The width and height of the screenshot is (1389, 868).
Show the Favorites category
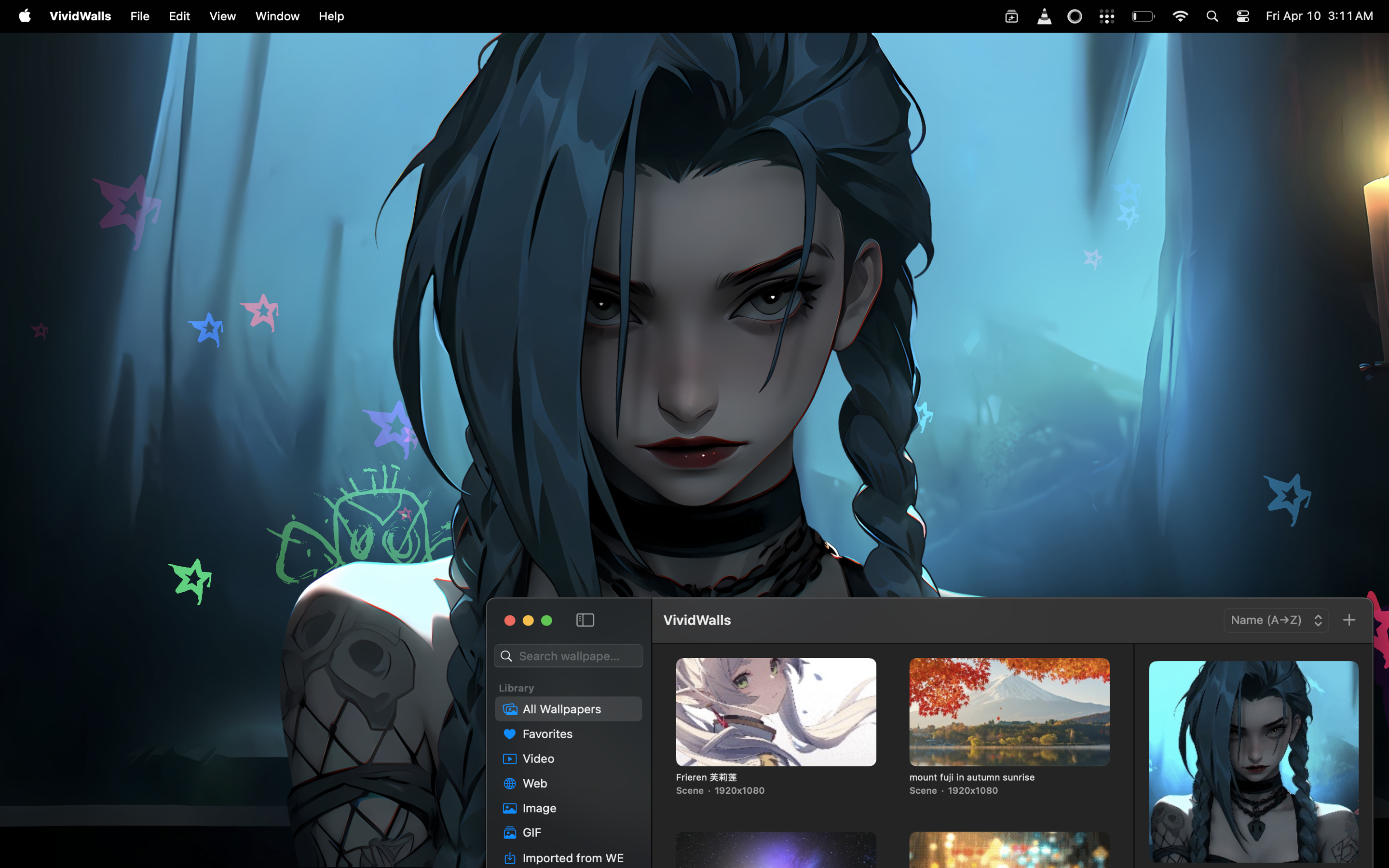pos(568,733)
